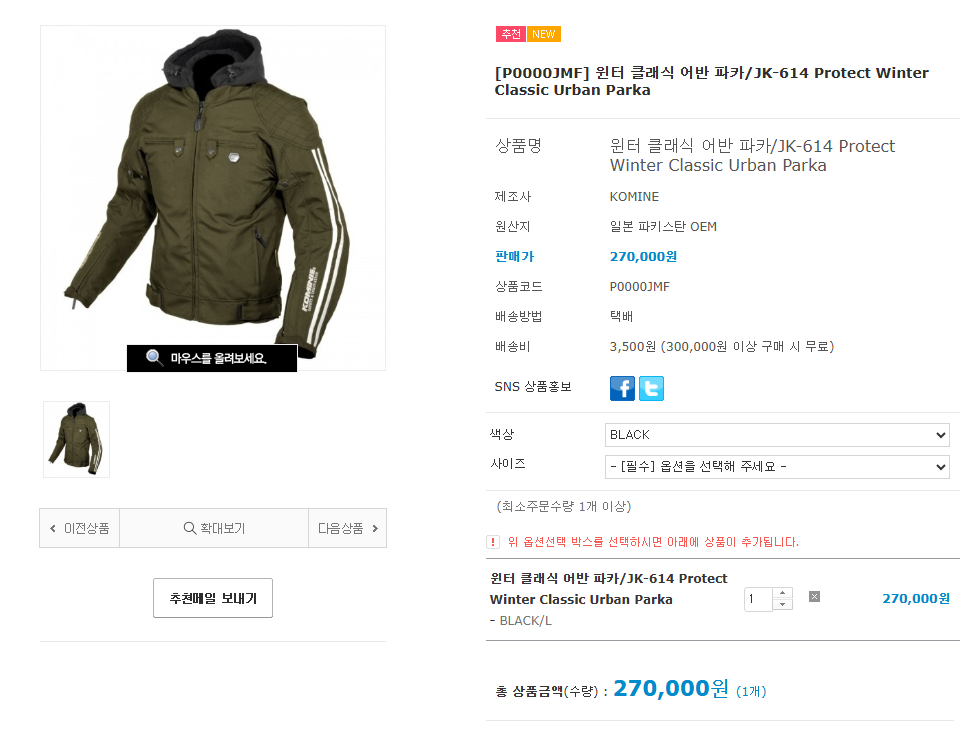This screenshot has height=735, width=968.
Task: Click the red exclamation notice icon
Action: [493, 542]
